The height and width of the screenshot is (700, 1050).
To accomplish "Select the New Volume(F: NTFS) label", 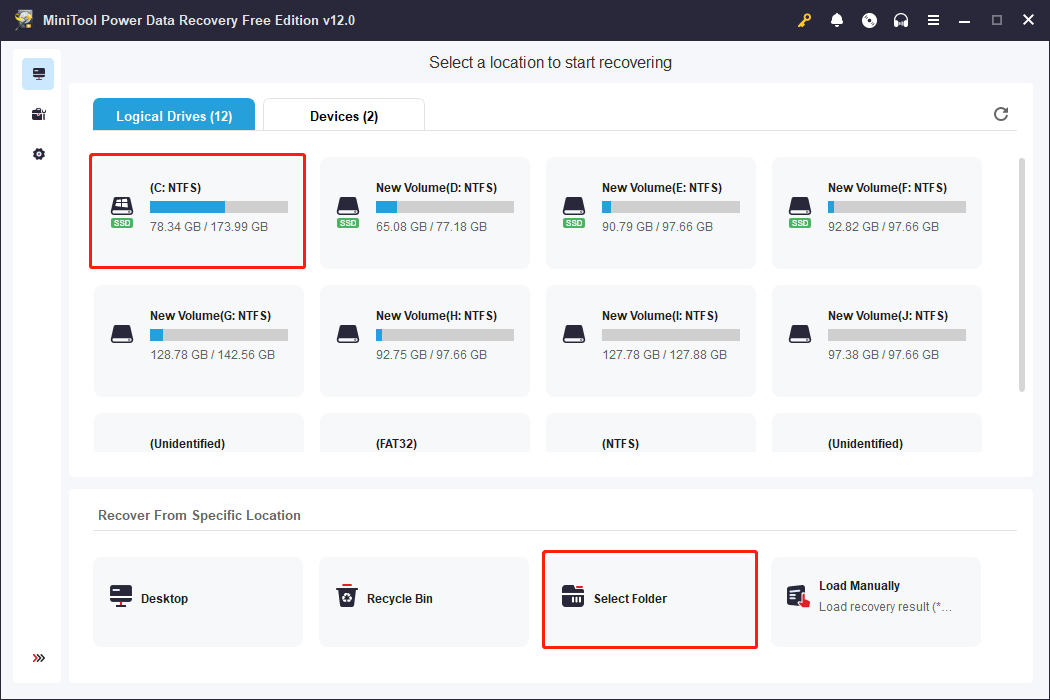I will click(887, 188).
